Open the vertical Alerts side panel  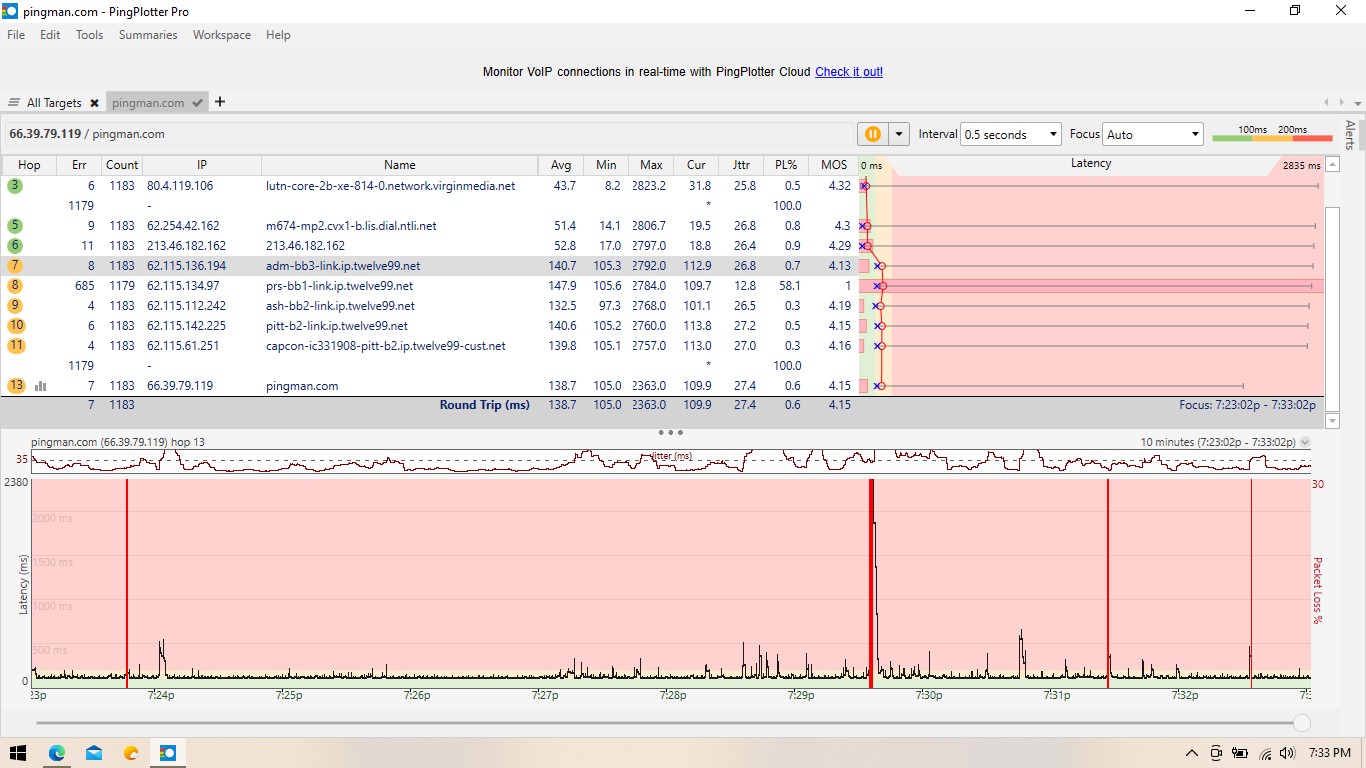[x=1350, y=135]
